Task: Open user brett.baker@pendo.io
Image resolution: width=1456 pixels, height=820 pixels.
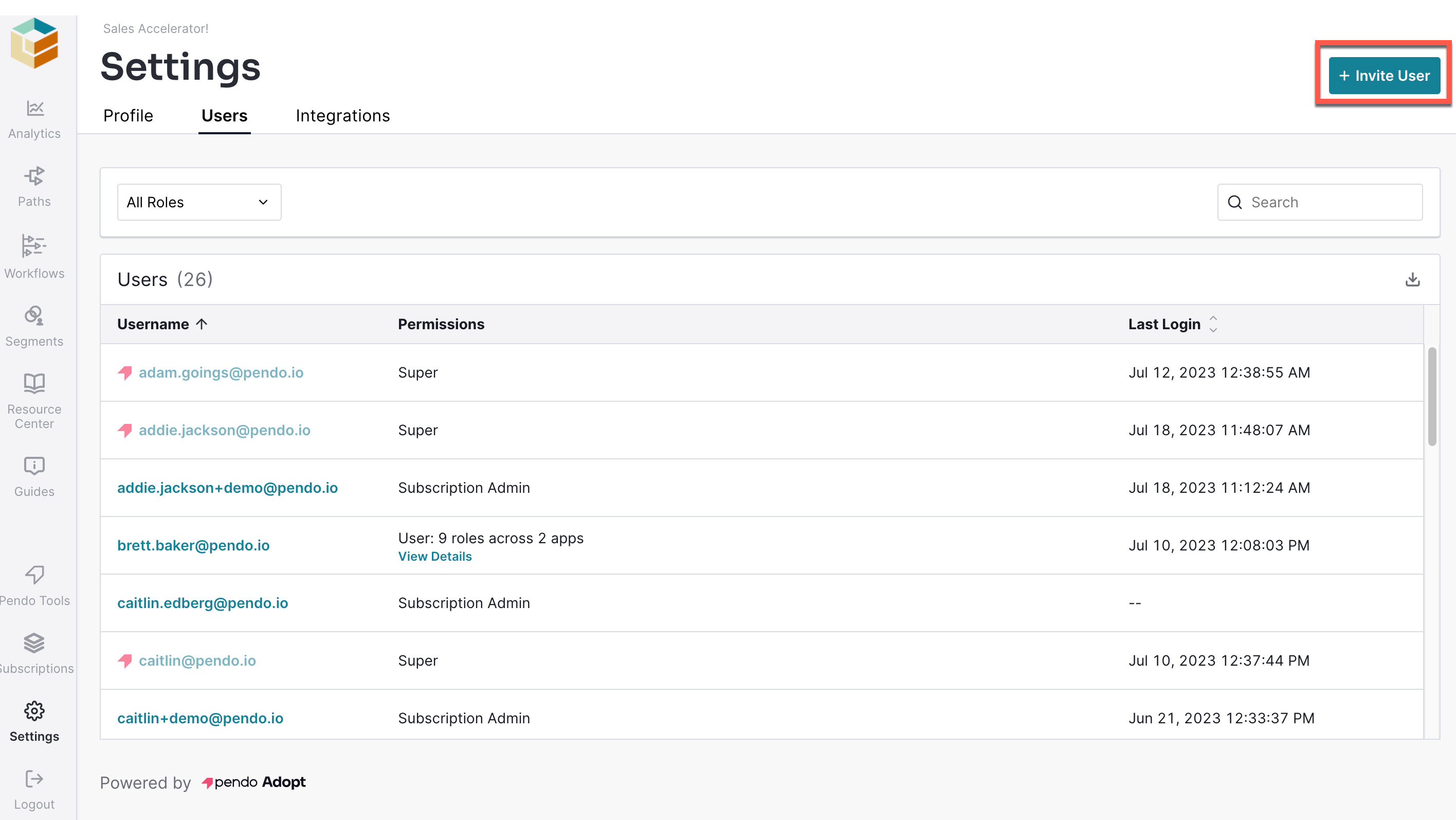Action: pos(193,545)
